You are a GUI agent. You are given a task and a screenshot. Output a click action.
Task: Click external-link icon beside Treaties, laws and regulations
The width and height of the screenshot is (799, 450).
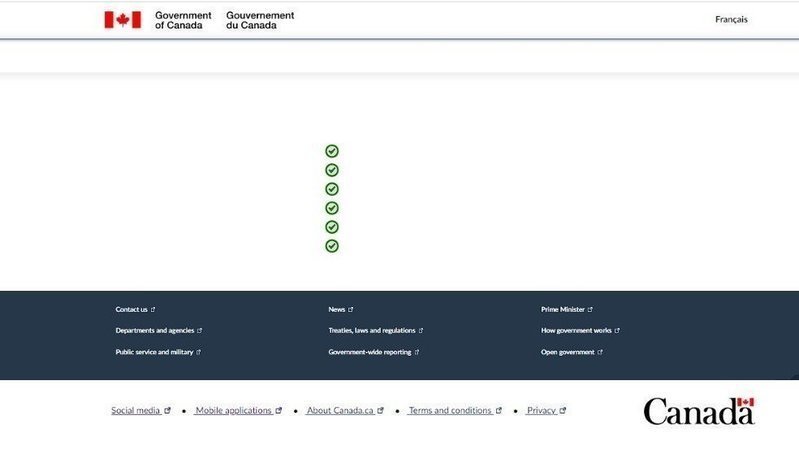pos(420,330)
